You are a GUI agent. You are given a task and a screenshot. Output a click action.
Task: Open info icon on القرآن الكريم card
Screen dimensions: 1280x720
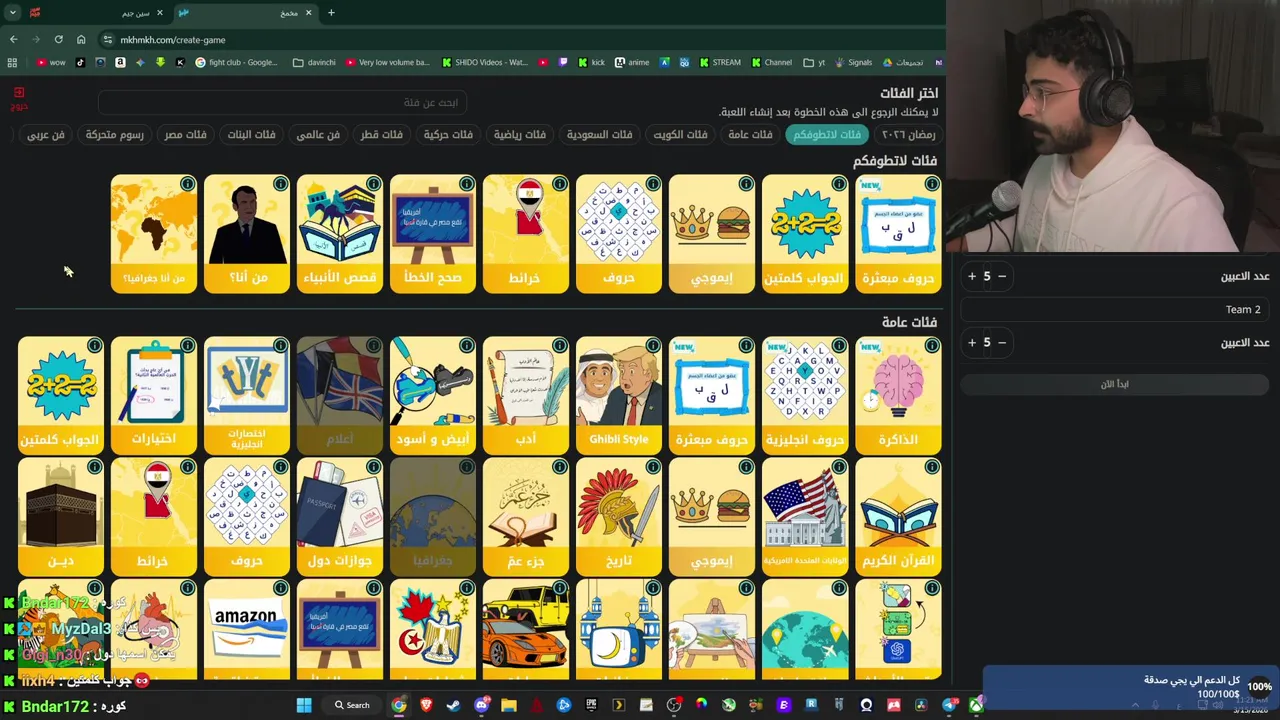tap(931, 467)
